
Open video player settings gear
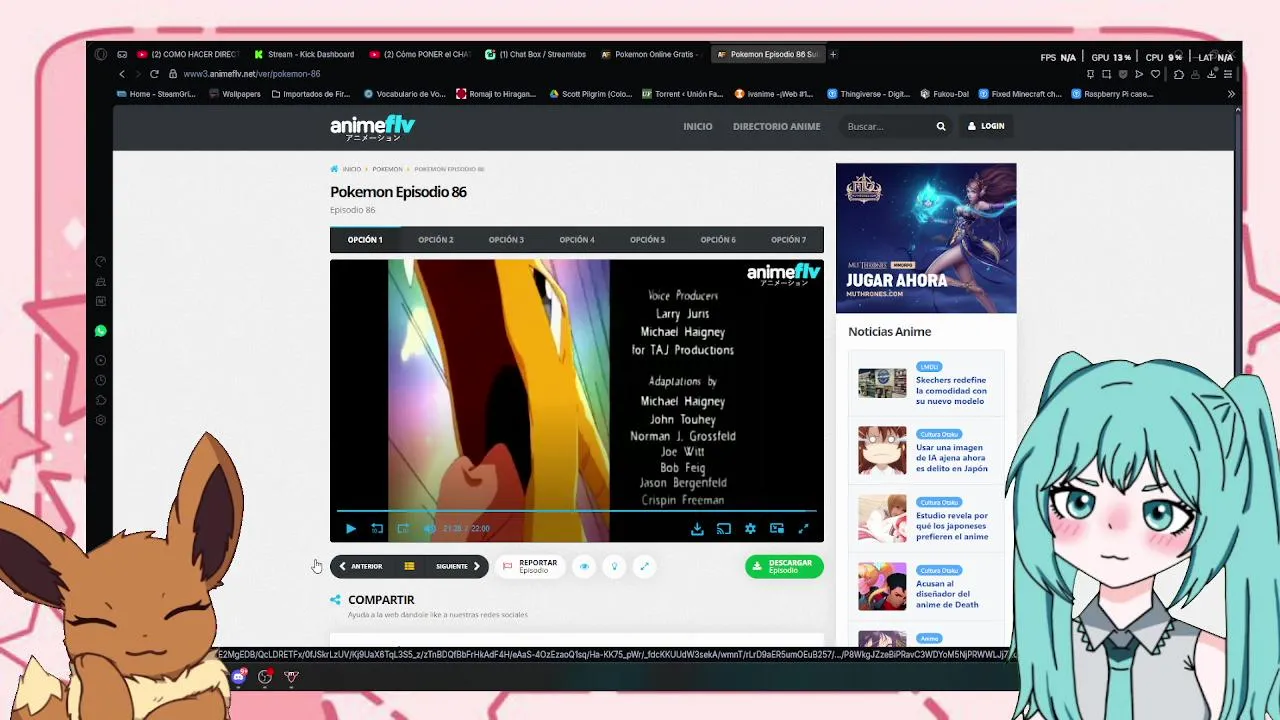[750, 528]
